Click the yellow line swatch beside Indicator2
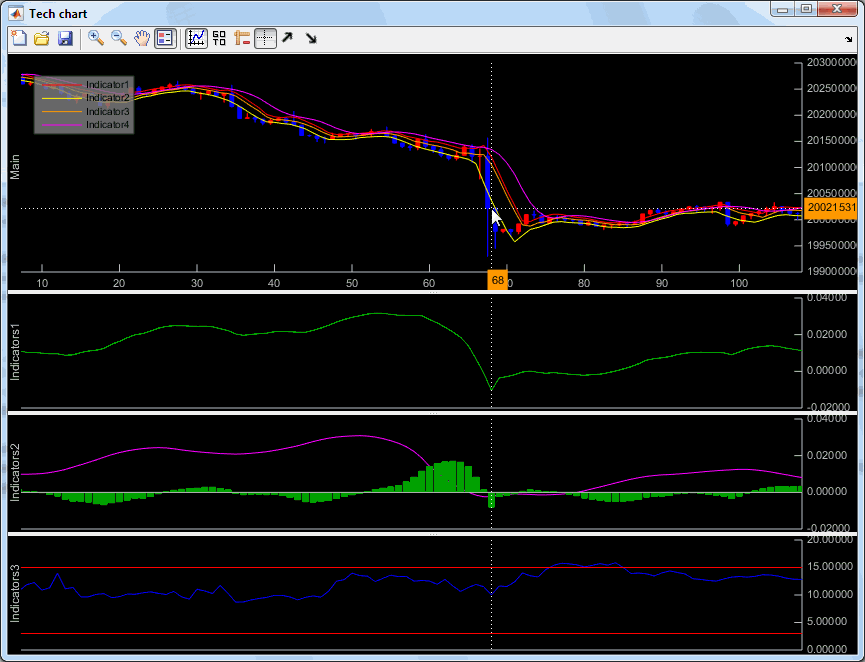The image size is (865, 662). 60,97
